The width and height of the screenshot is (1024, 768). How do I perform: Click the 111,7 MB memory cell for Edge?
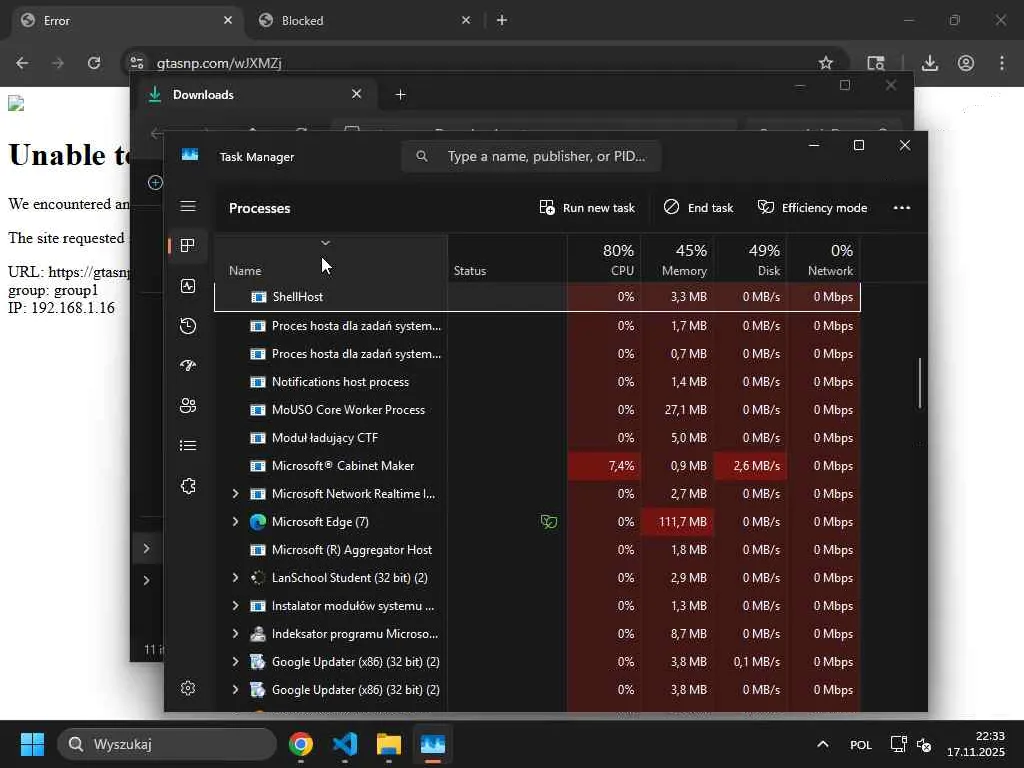pos(677,522)
